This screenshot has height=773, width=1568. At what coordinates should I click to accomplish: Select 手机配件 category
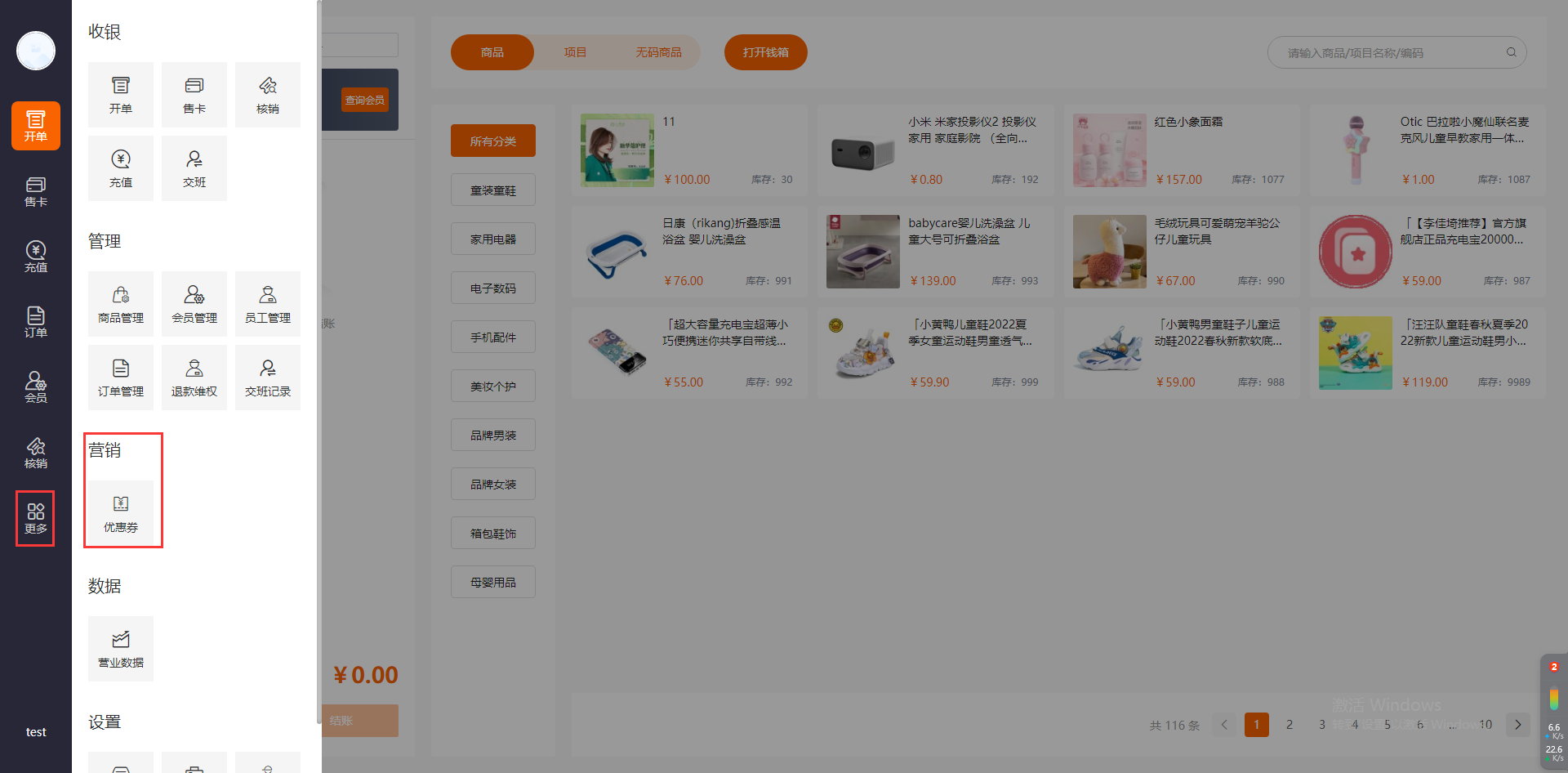[x=493, y=337]
